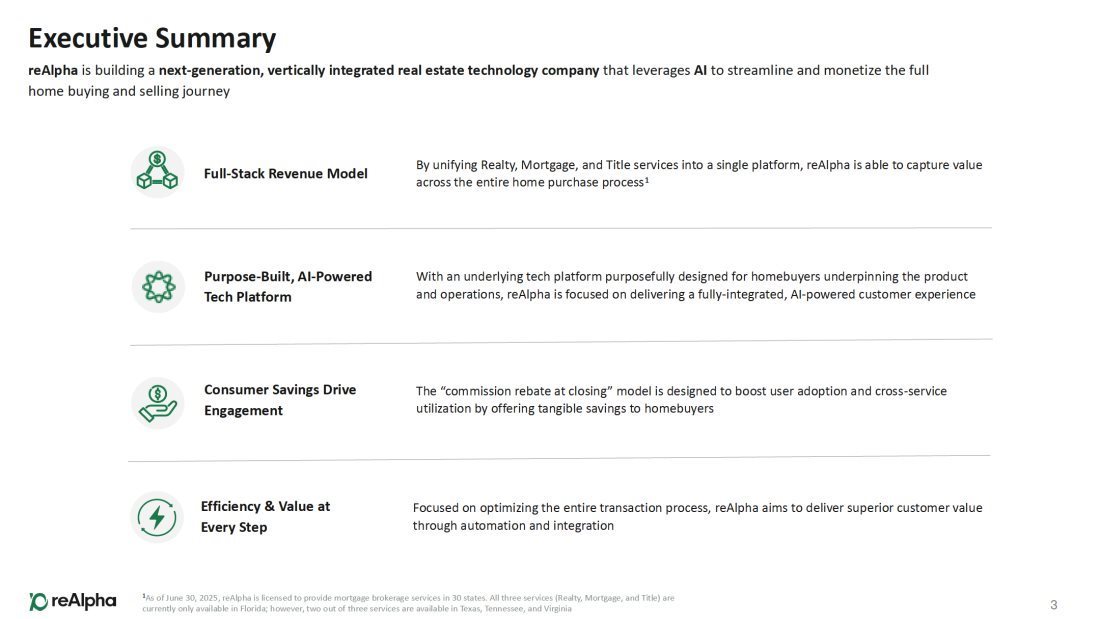Select the hand-holding-dollar Consumer Savings icon

pyautogui.click(x=158, y=402)
